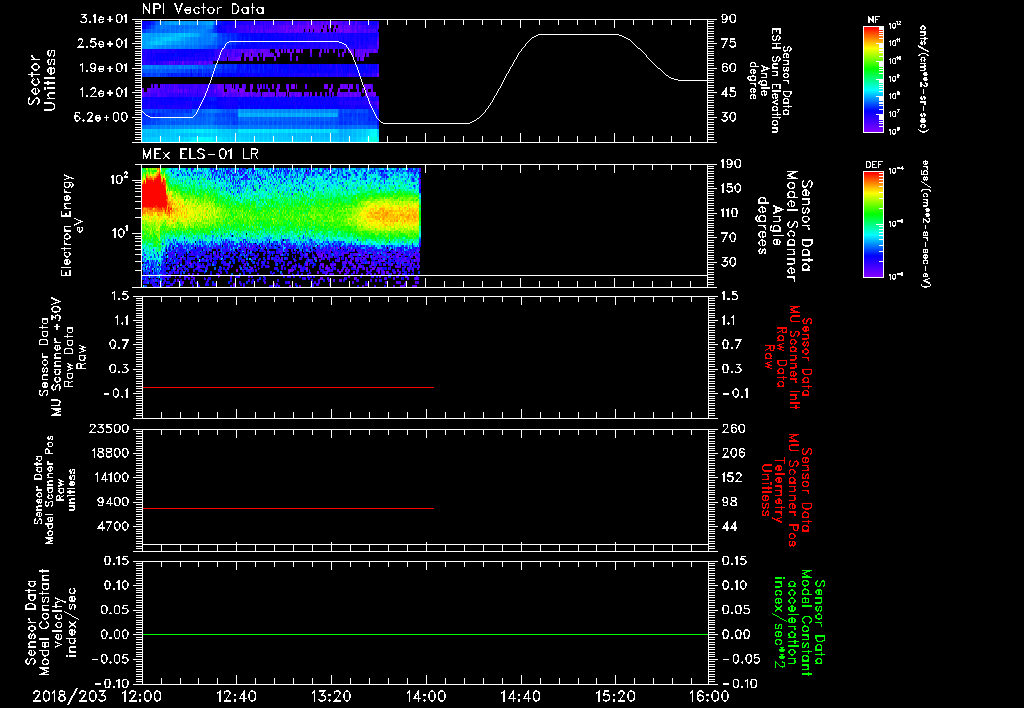The image size is (1024, 708).
Task: Click the 'cnts/(cm**2-sr-sec)' units label
Action: click(923, 78)
